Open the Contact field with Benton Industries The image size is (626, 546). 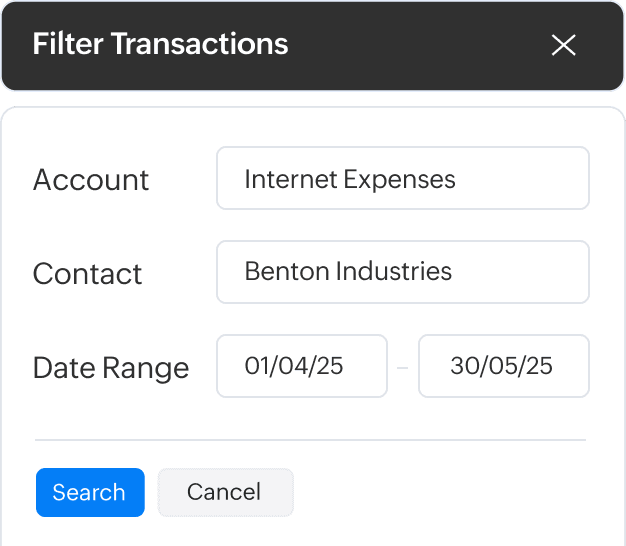(x=402, y=272)
